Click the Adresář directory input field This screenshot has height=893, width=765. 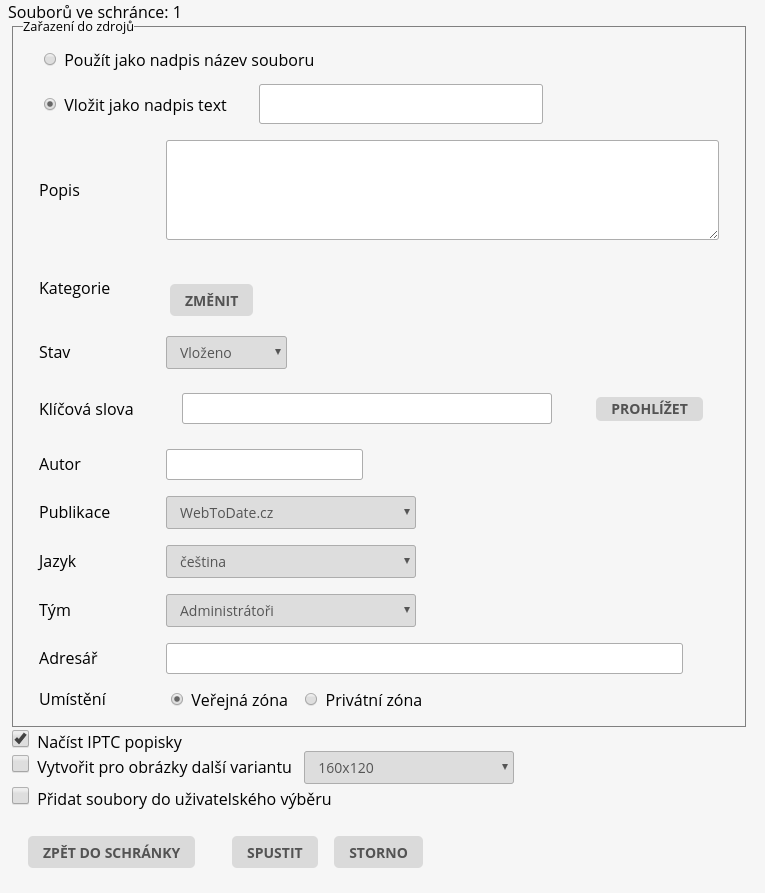coord(424,659)
